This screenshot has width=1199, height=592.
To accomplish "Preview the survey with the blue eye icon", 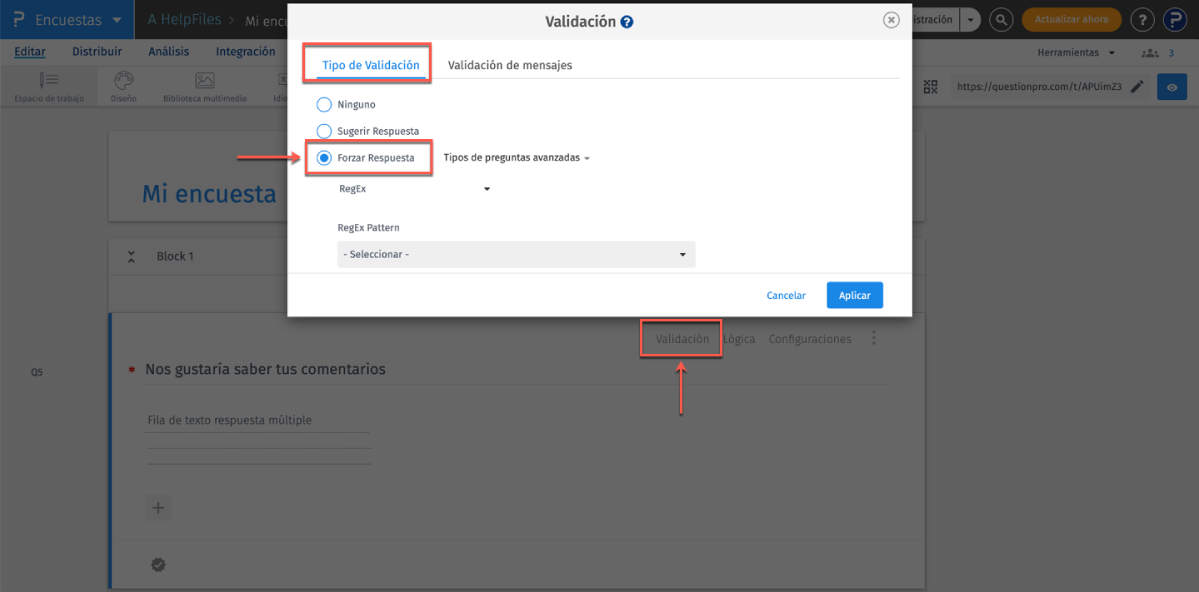I will click(1171, 87).
